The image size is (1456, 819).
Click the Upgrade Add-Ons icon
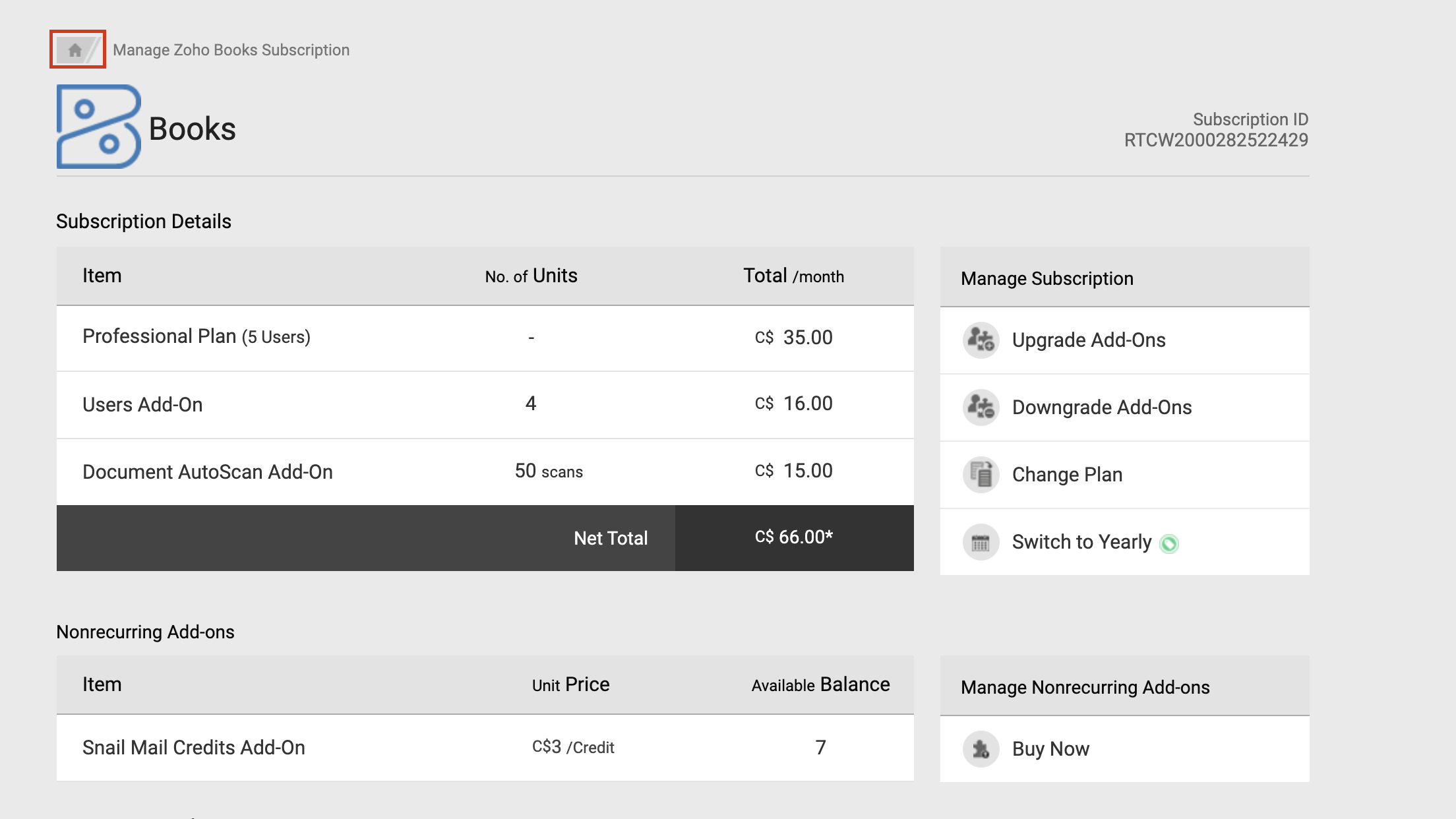(x=981, y=340)
